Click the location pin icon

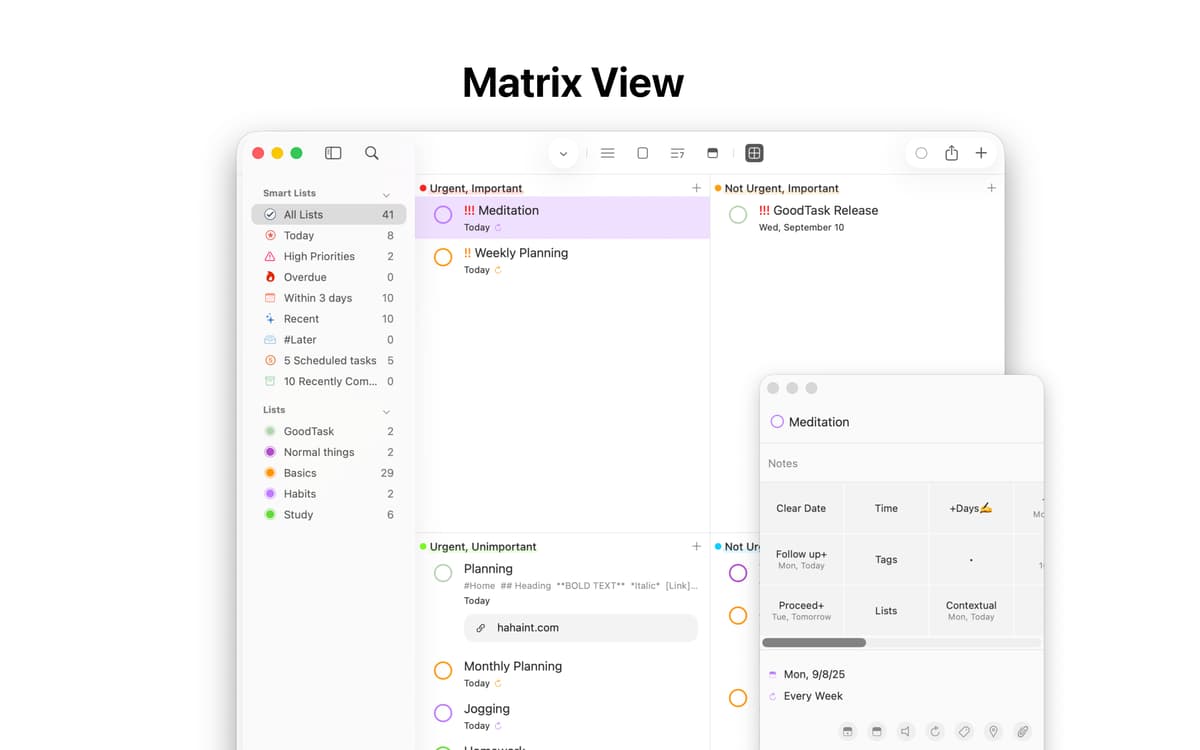click(x=993, y=731)
